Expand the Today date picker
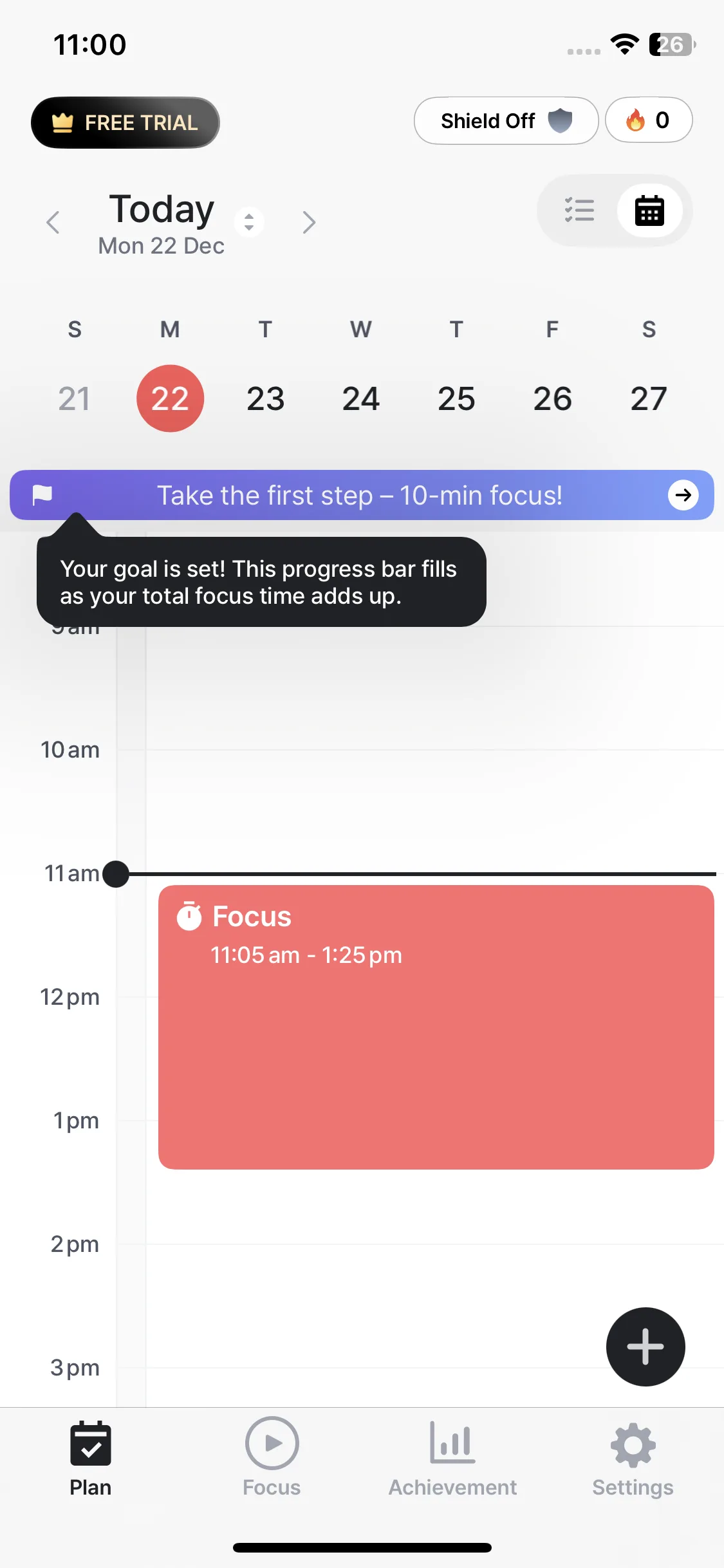 [249, 222]
